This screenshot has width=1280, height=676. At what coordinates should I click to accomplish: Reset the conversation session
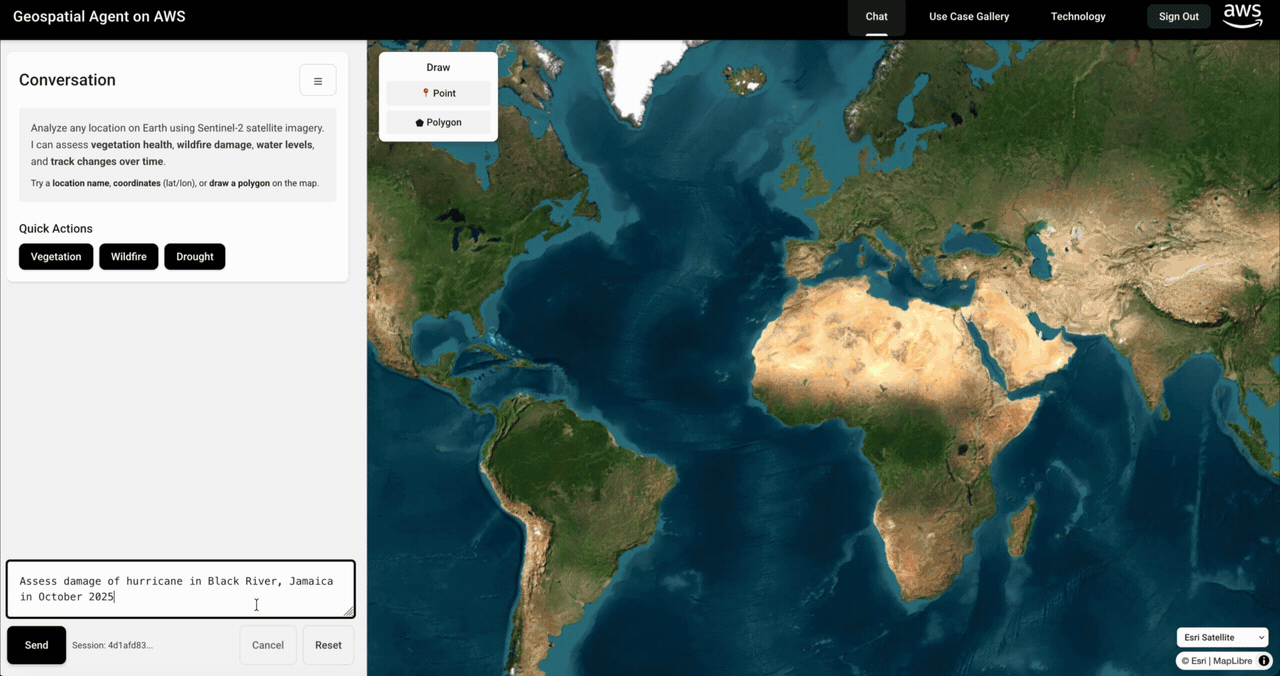328,645
